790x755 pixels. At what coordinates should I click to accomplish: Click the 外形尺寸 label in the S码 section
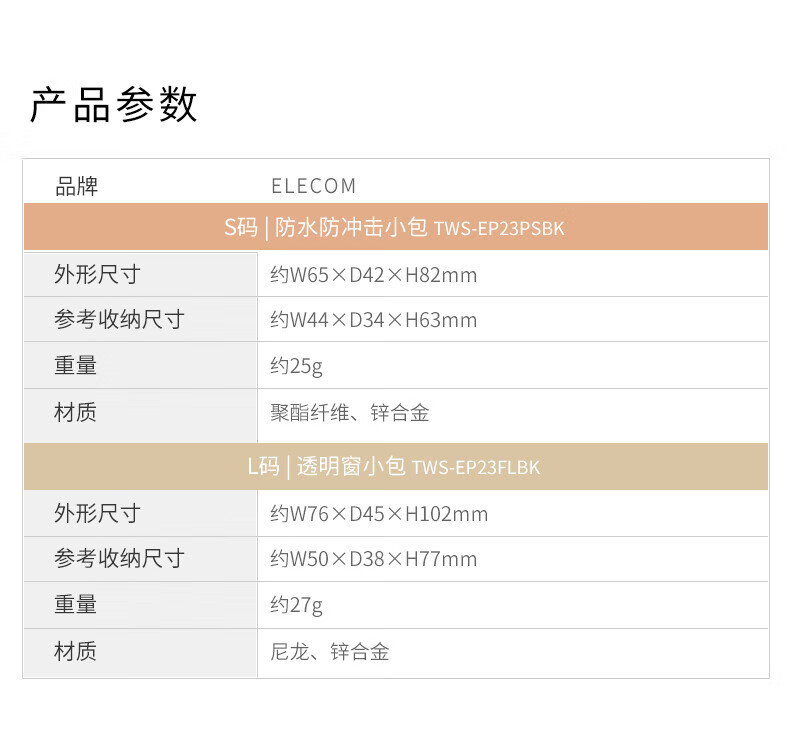coord(97,274)
